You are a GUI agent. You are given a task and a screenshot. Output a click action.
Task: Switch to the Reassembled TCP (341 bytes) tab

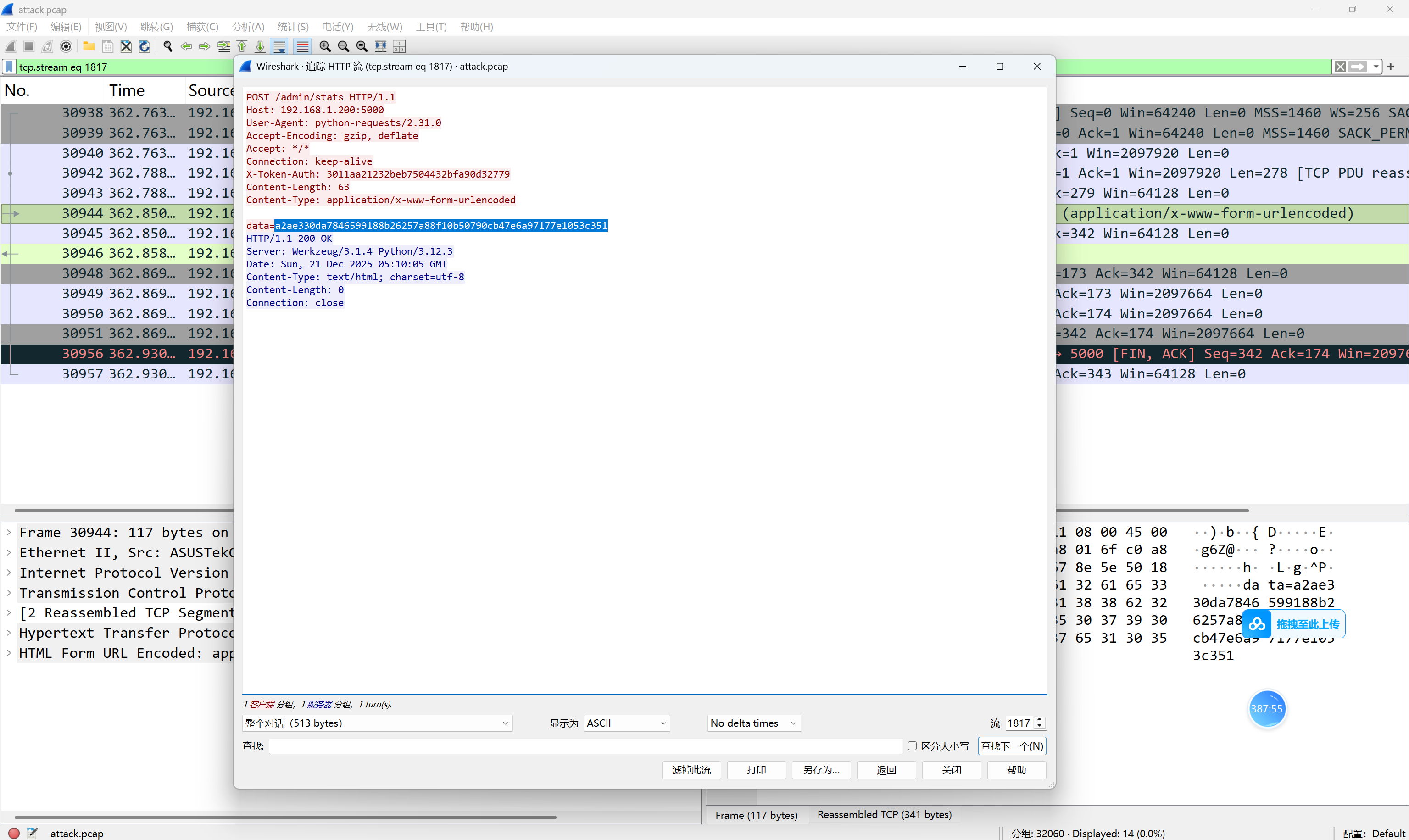(885, 814)
